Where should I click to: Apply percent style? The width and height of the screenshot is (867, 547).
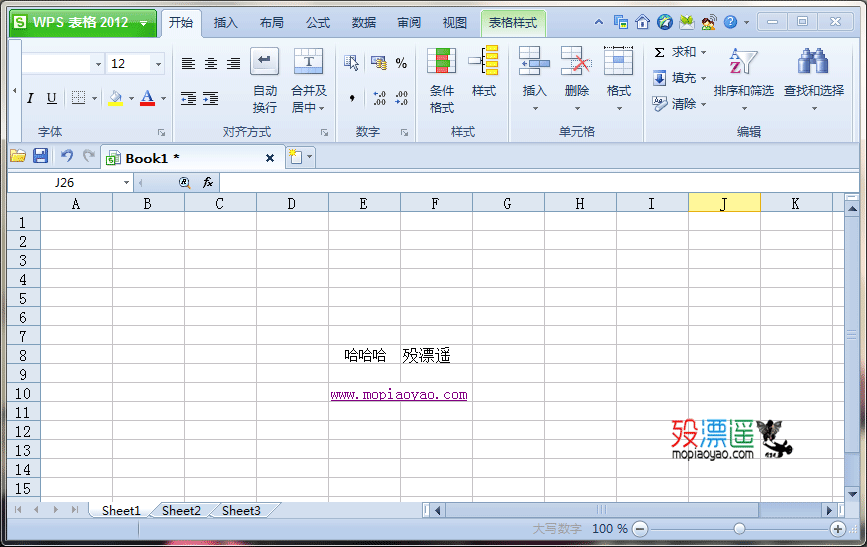tap(401, 63)
